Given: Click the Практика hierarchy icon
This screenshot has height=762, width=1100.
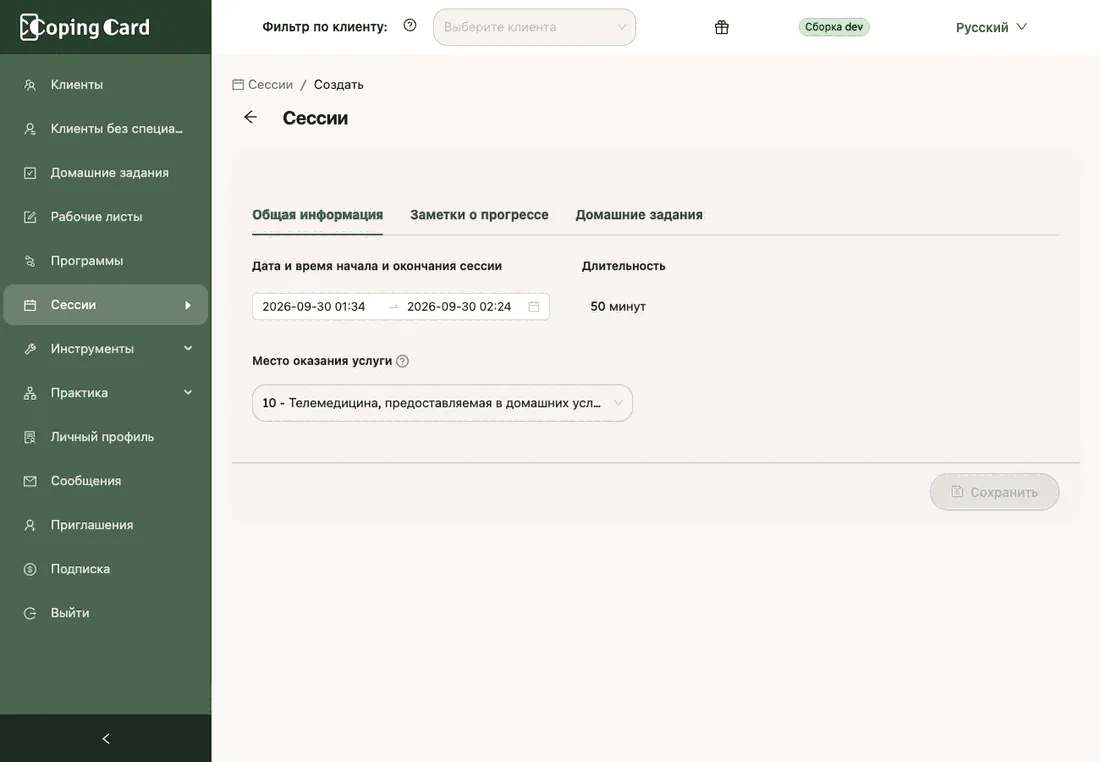Looking at the screenshot, I should pos(29,393).
